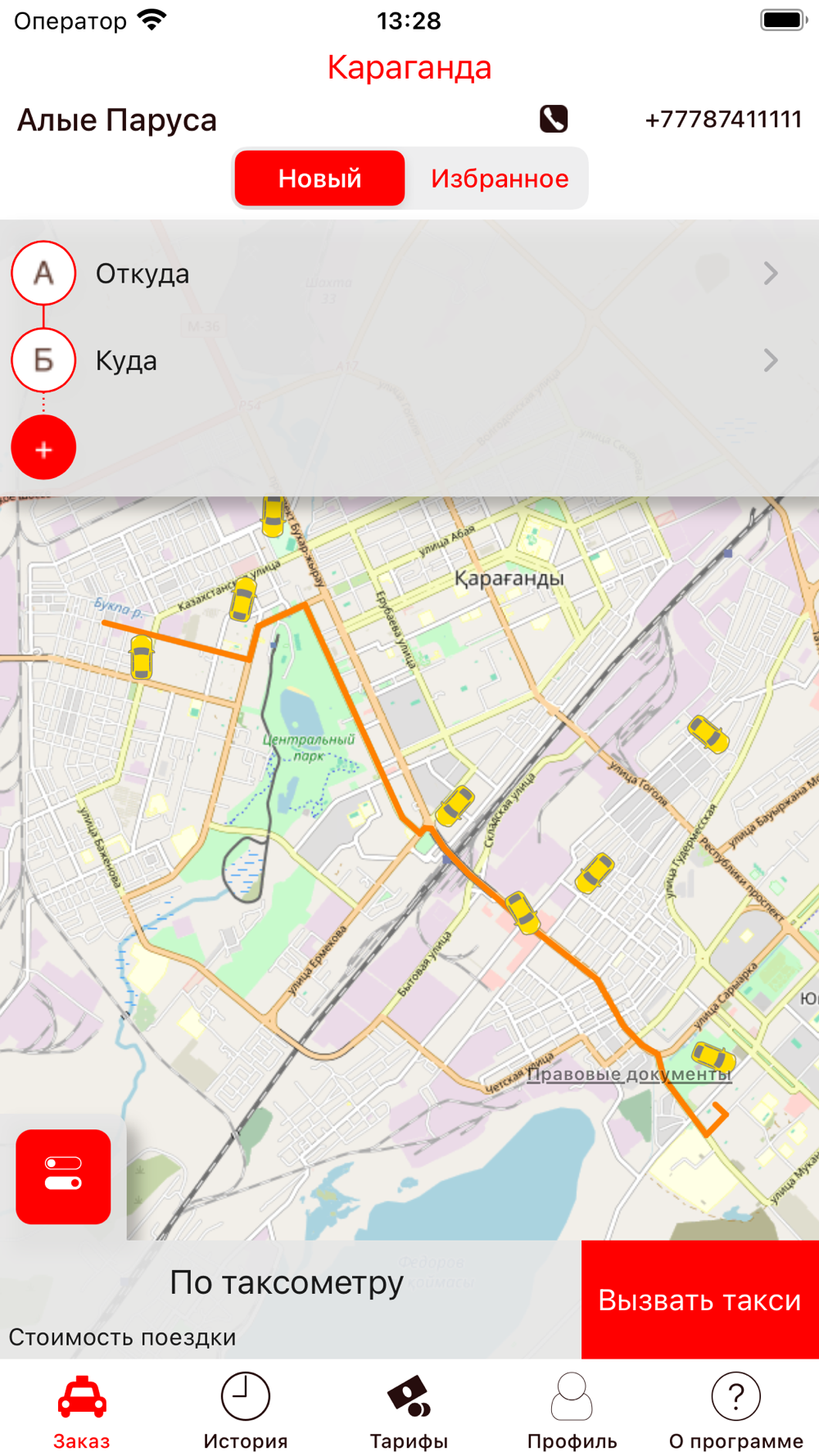Open the Правовые документы link
The height and width of the screenshot is (1456, 819).
click(629, 1074)
